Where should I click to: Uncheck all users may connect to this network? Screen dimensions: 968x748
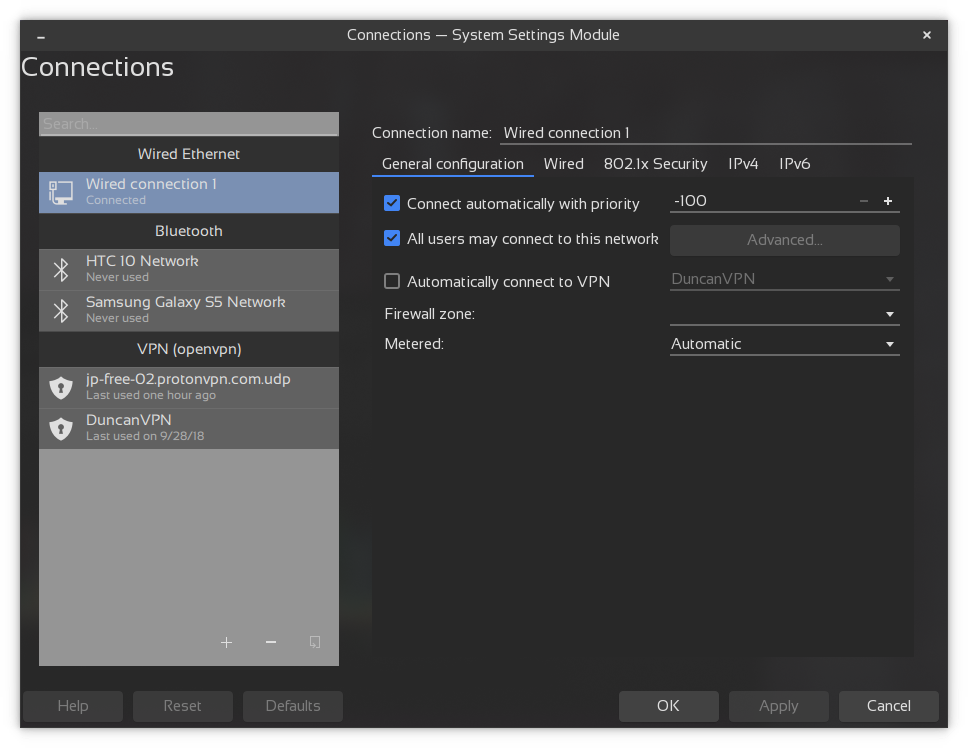pyautogui.click(x=391, y=238)
